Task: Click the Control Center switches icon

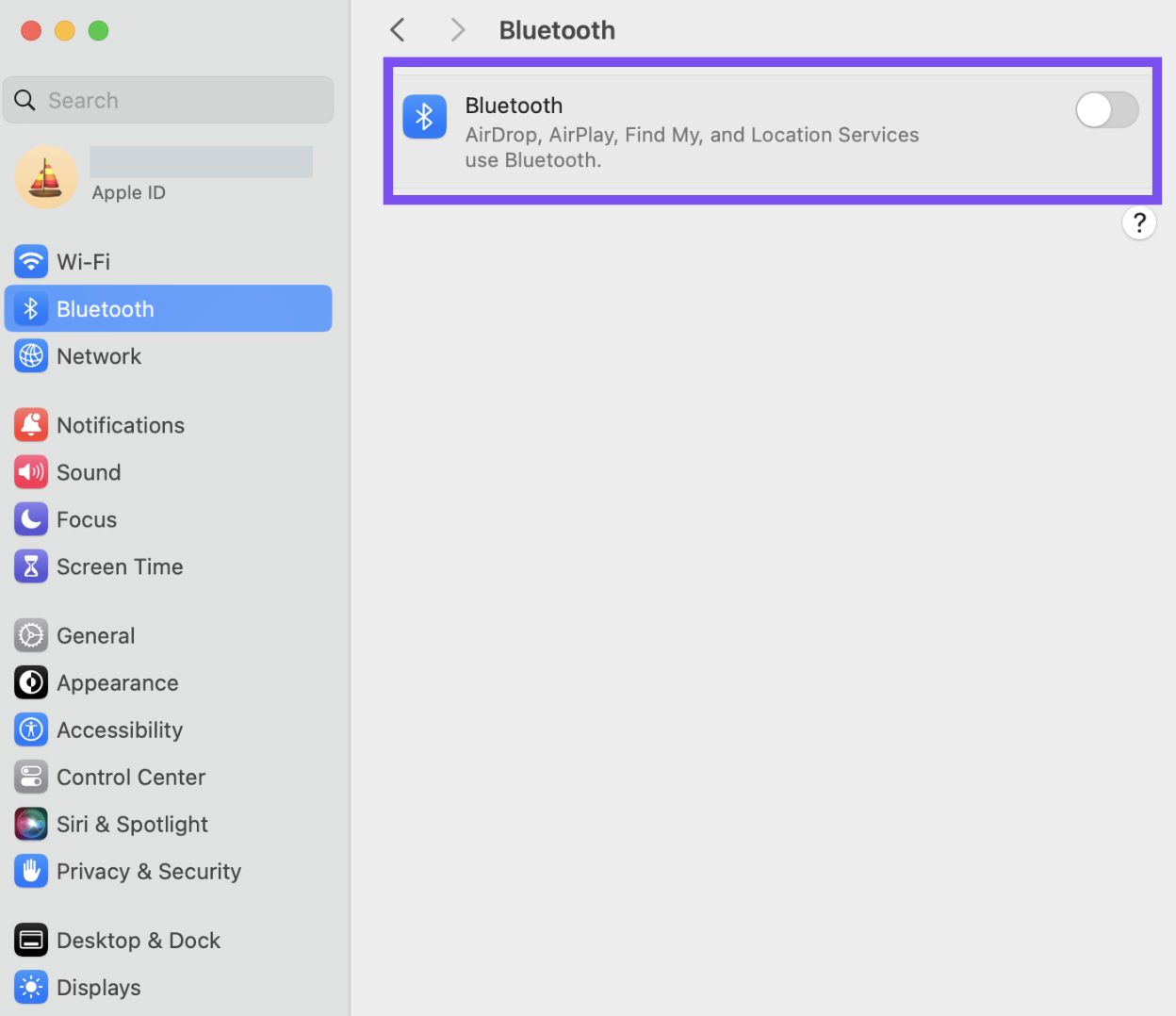Action: pyautogui.click(x=31, y=777)
